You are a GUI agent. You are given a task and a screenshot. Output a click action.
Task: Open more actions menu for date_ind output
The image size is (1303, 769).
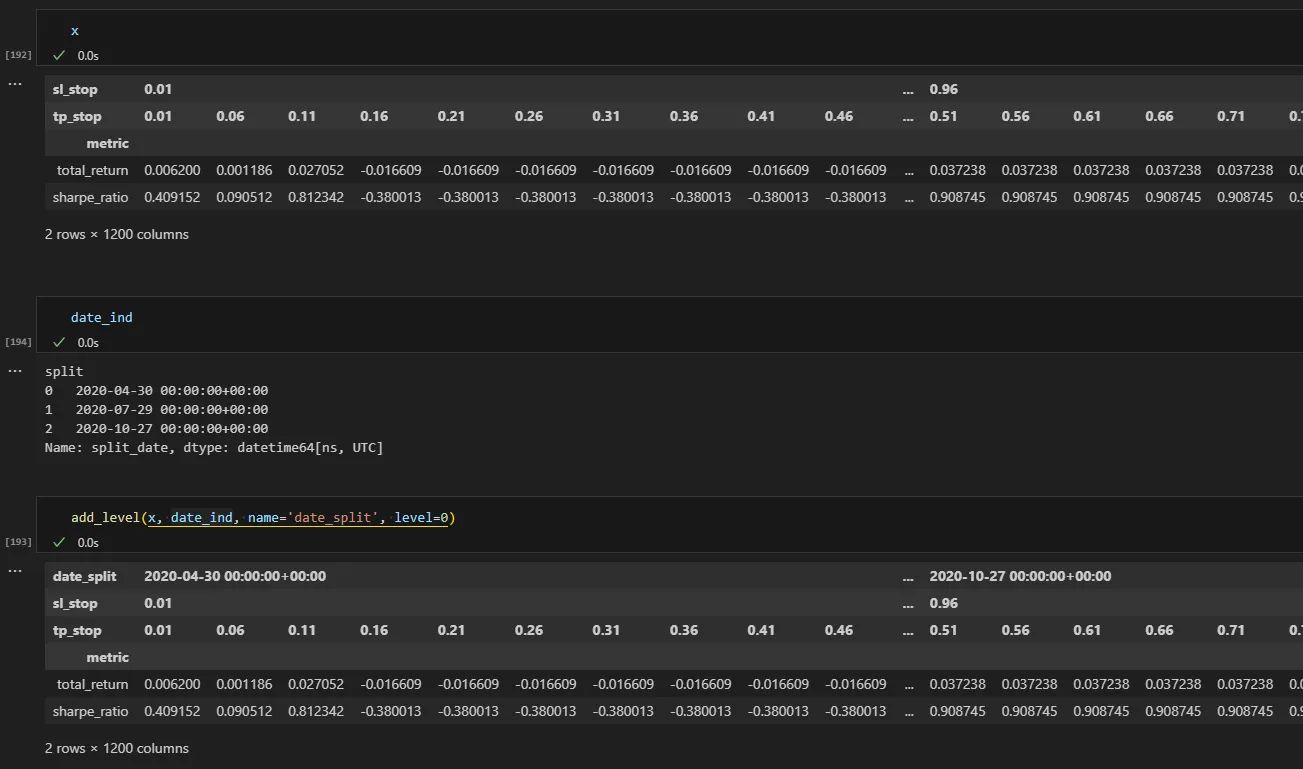[x=15, y=371]
